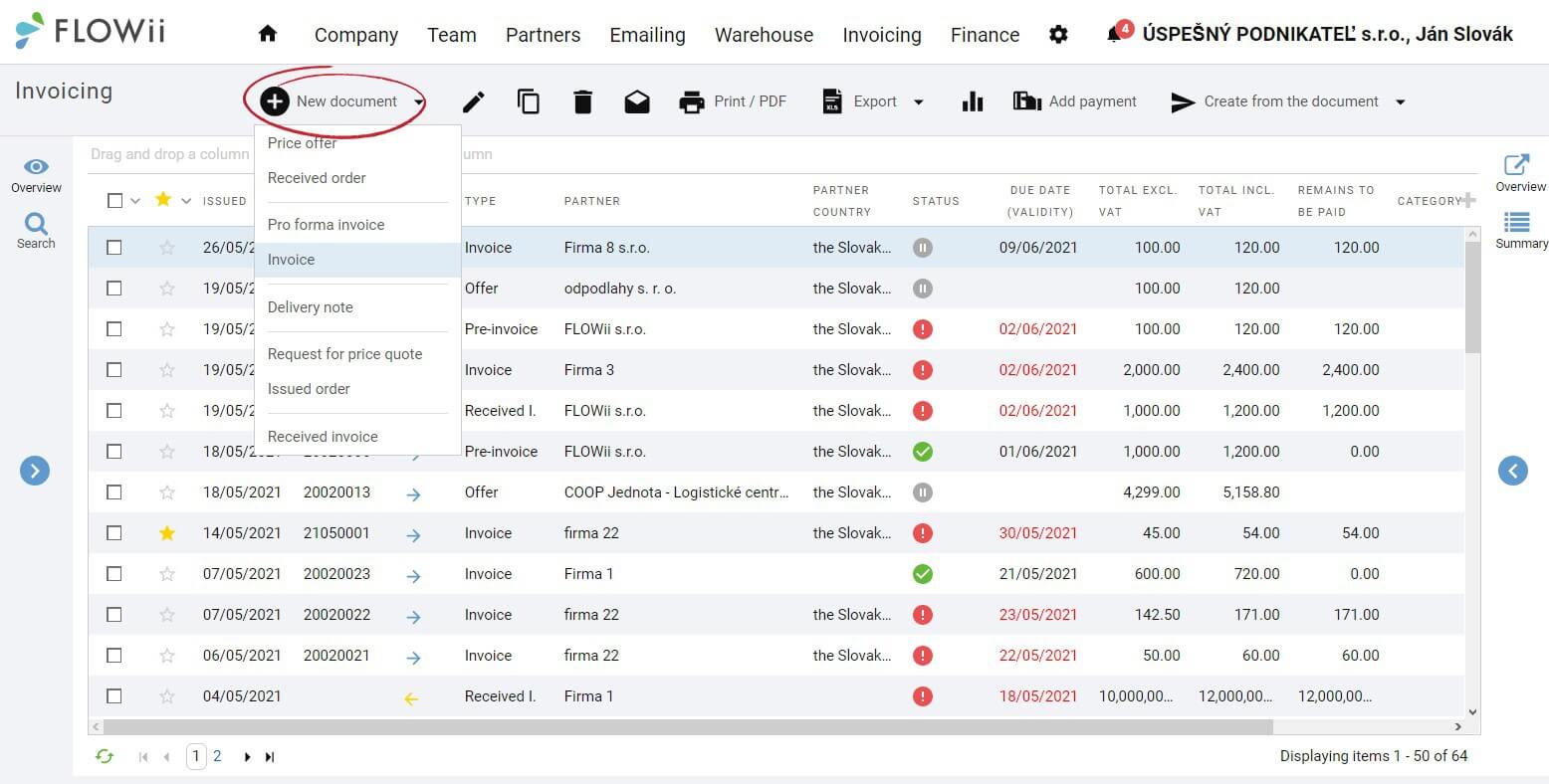Check the Firma 3 invoice row
Screen dimensions: 1549x784
[x=114, y=370]
